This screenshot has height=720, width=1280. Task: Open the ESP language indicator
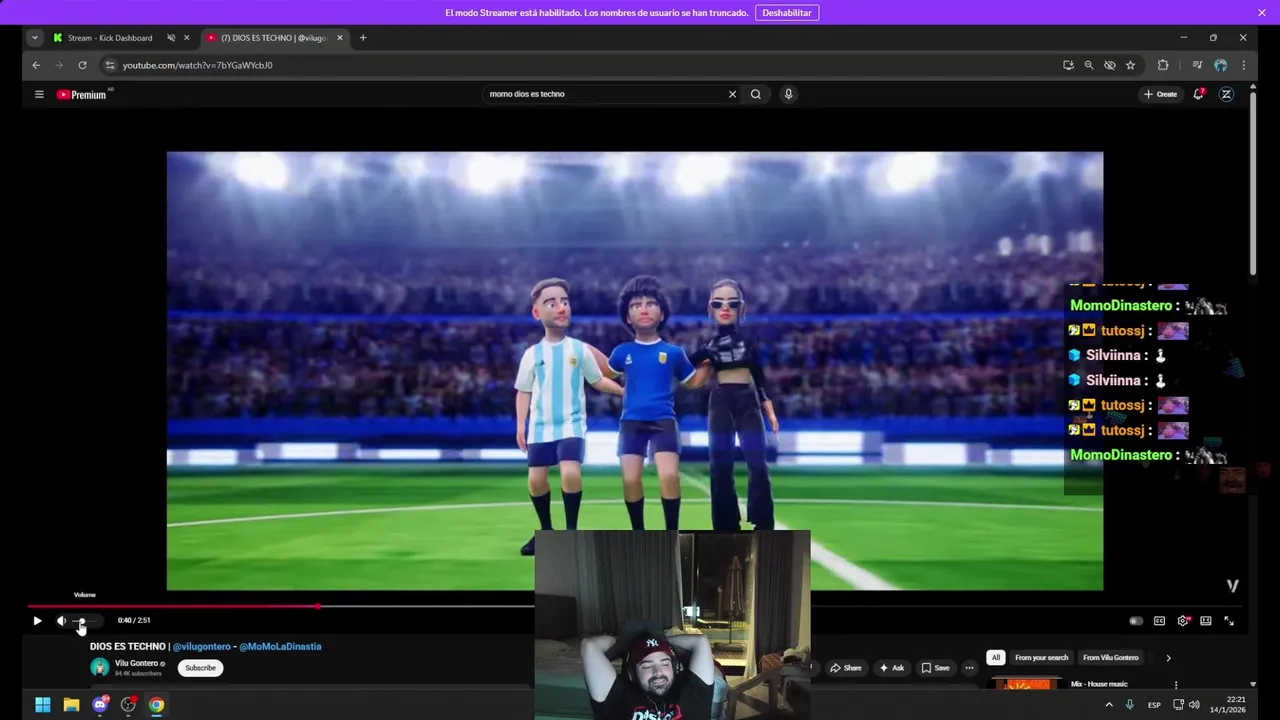tap(1154, 705)
